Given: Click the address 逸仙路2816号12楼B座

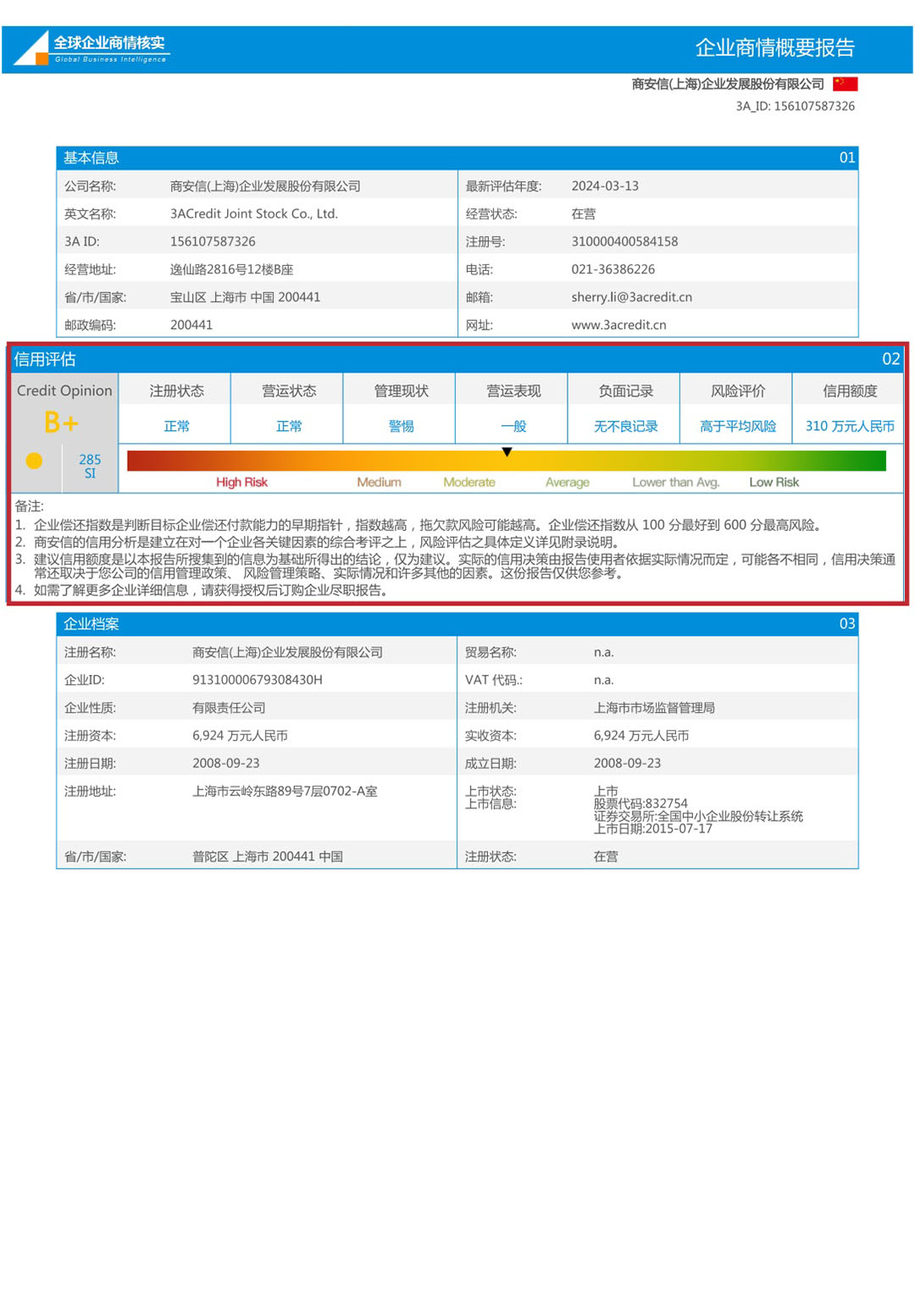Looking at the screenshot, I should coord(231,269).
